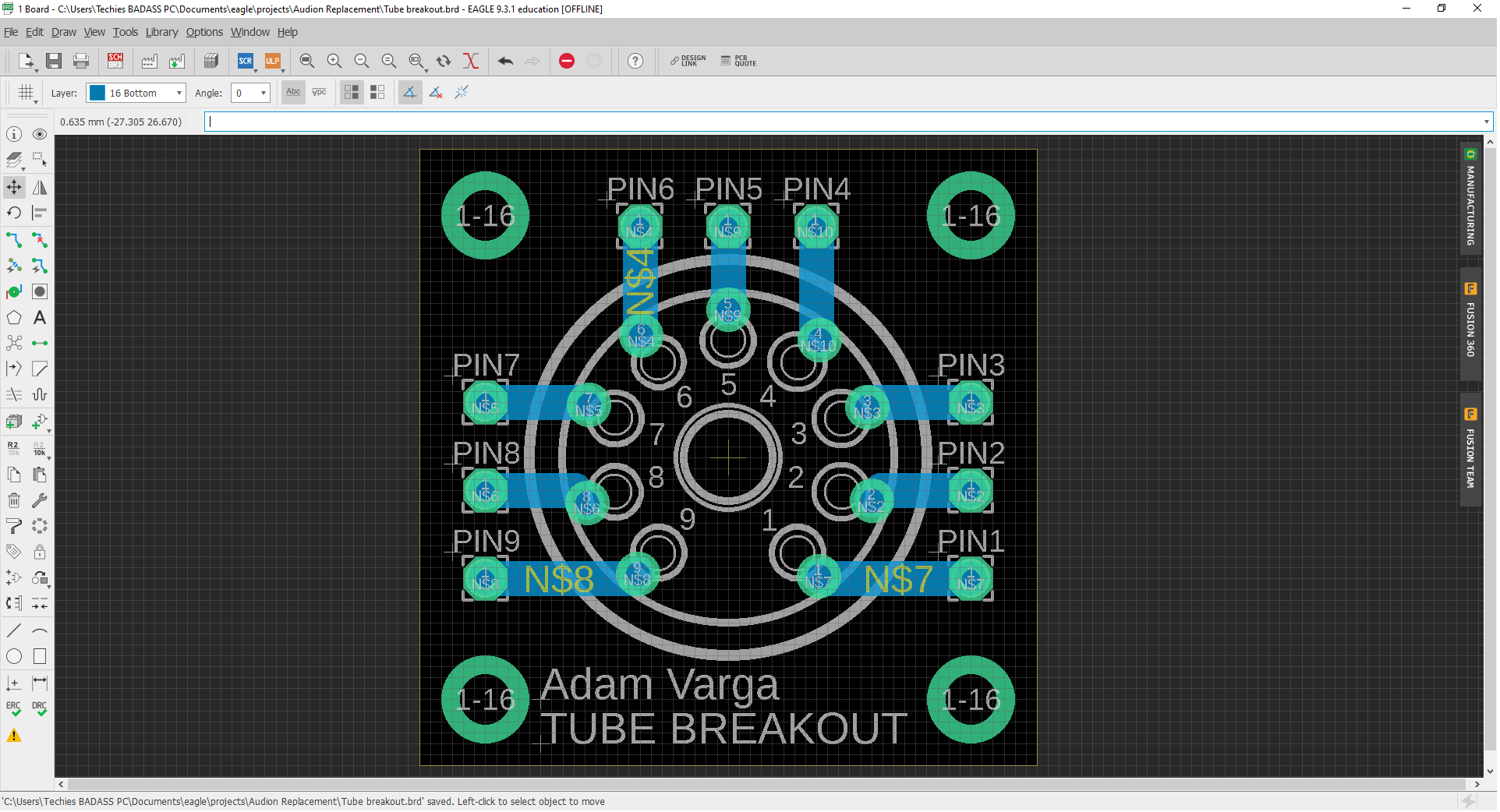This screenshot has width=1500, height=812.
Task: Click the Print icon
Action: (x=80, y=61)
